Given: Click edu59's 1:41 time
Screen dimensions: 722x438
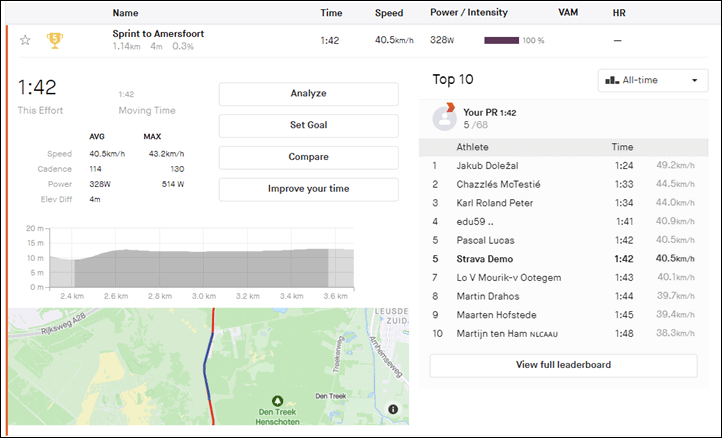Looking at the screenshot, I should pos(624,222).
